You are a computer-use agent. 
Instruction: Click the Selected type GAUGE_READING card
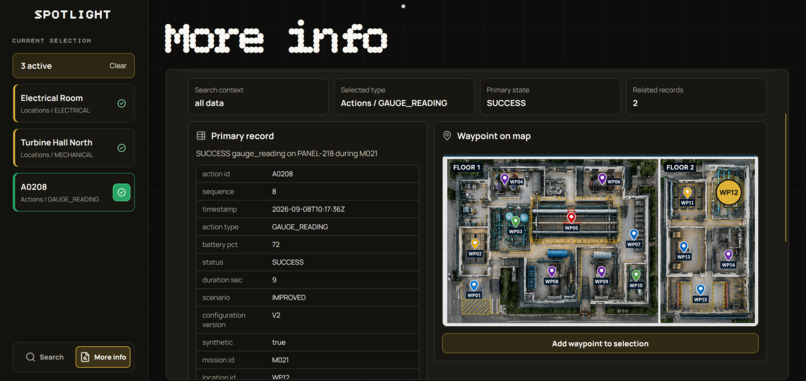click(x=404, y=97)
